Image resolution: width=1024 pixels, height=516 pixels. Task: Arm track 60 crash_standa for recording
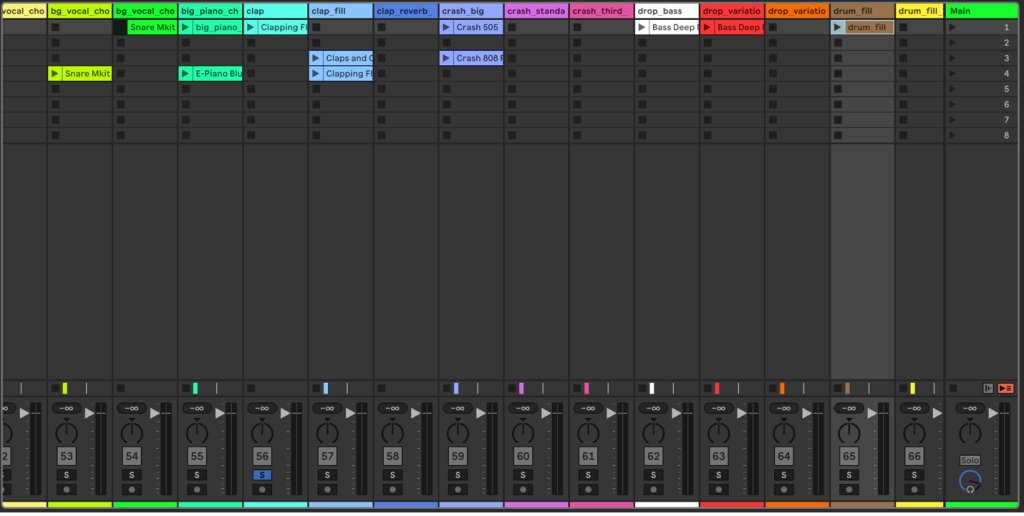[523, 489]
